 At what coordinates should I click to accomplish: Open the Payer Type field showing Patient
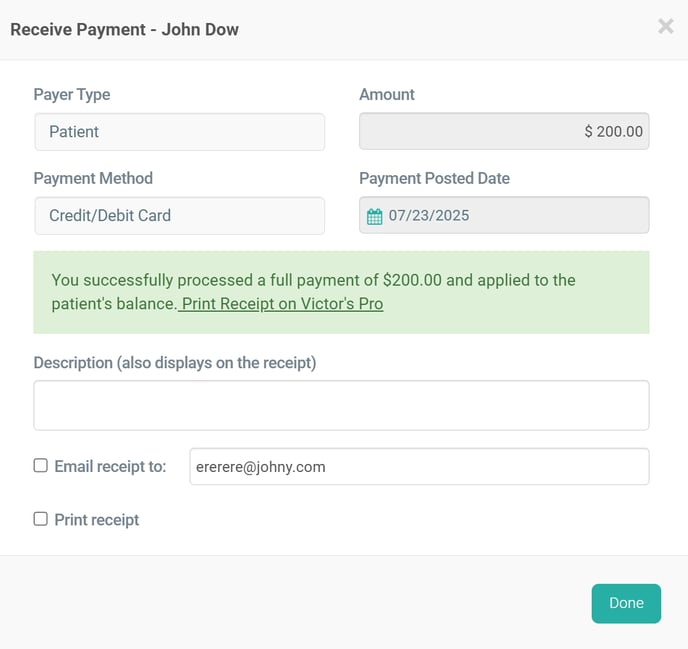tap(179, 132)
